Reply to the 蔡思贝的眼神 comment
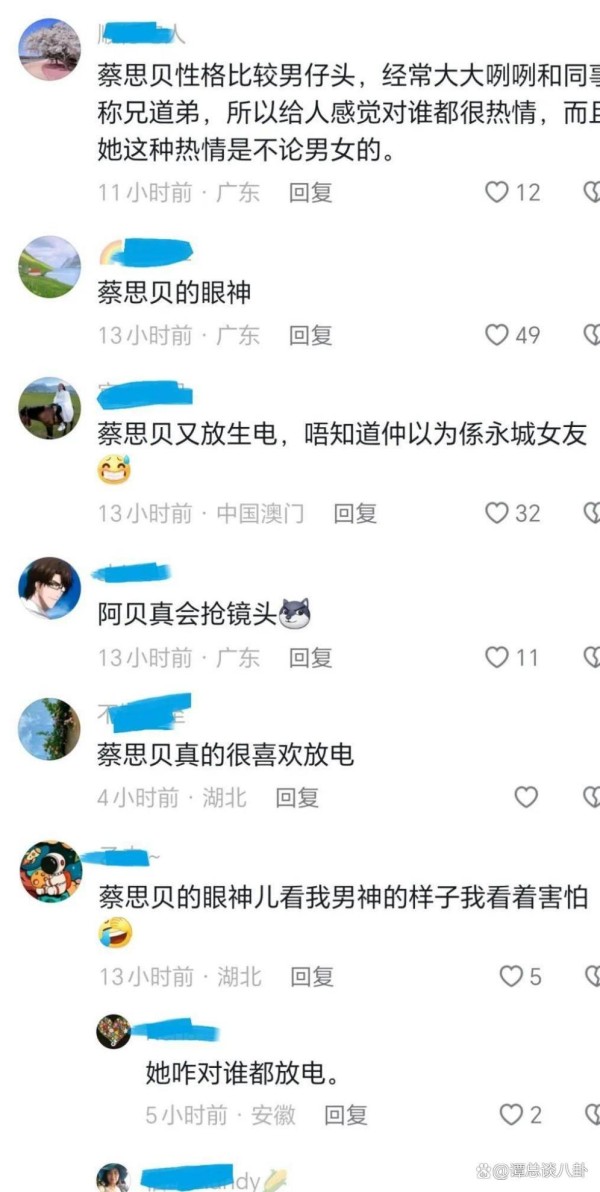 coord(310,335)
